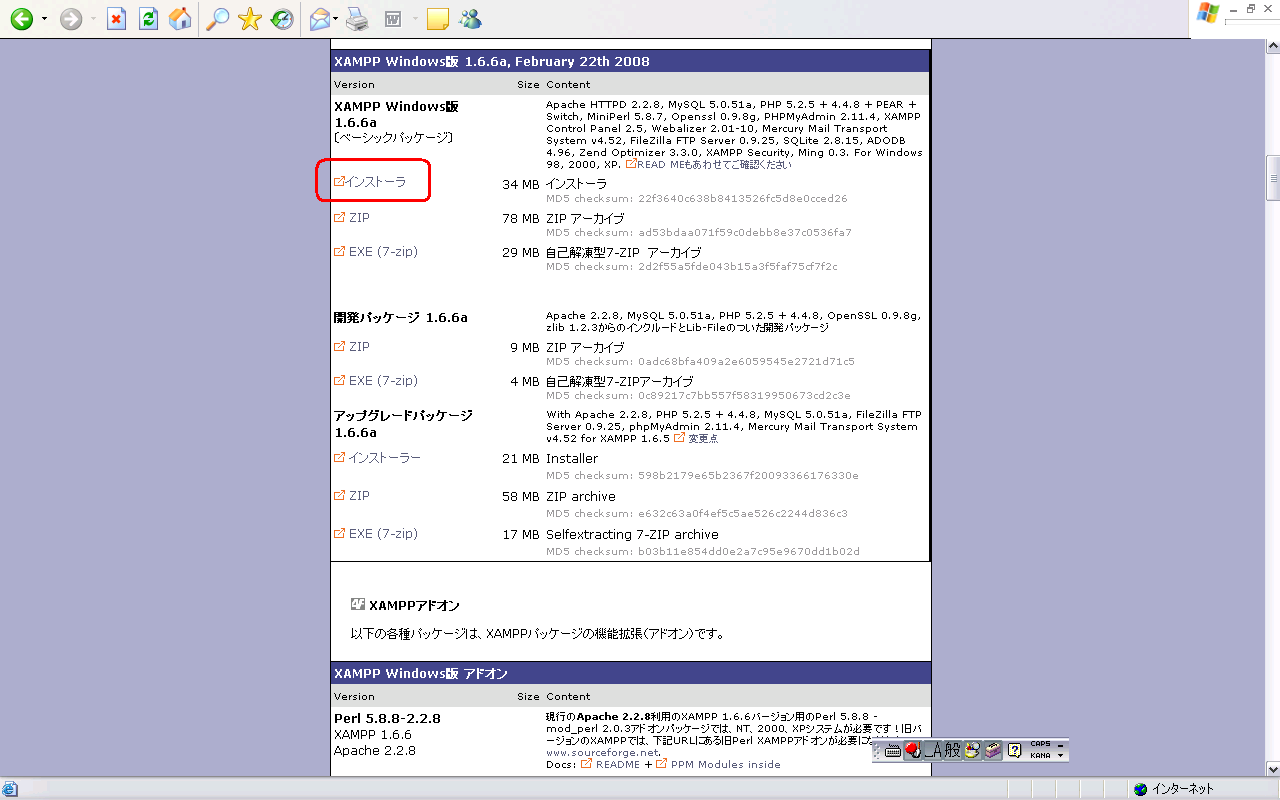Click the IME keyboard icon on language bar
The width and height of the screenshot is (1280, 800).
[x=892, y=750]
